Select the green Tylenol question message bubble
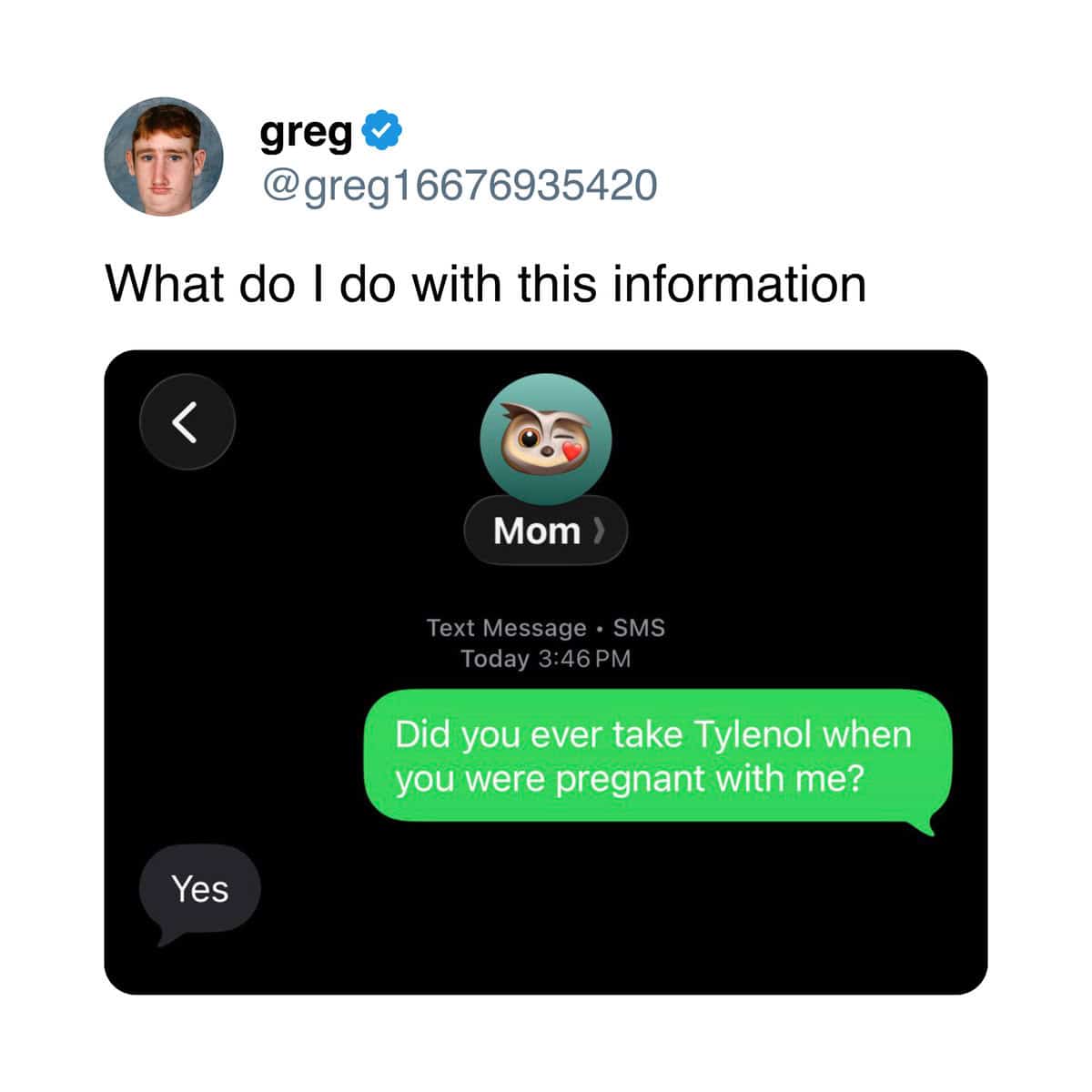1092x1092 pixels. click(x=658, y=756)
